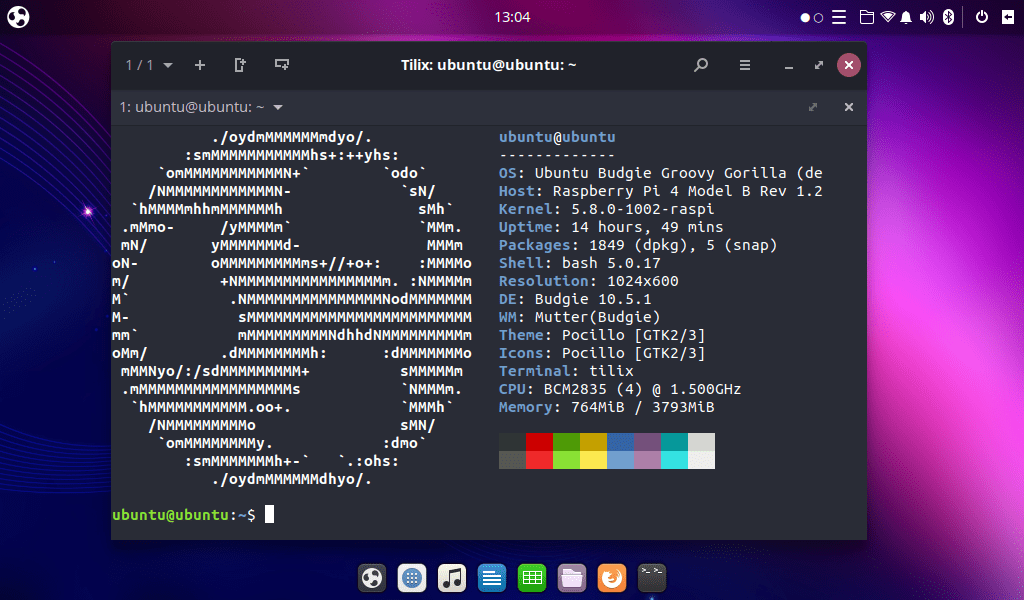
Task: Launch Firefox from the dock
Action: coord(611,577)
